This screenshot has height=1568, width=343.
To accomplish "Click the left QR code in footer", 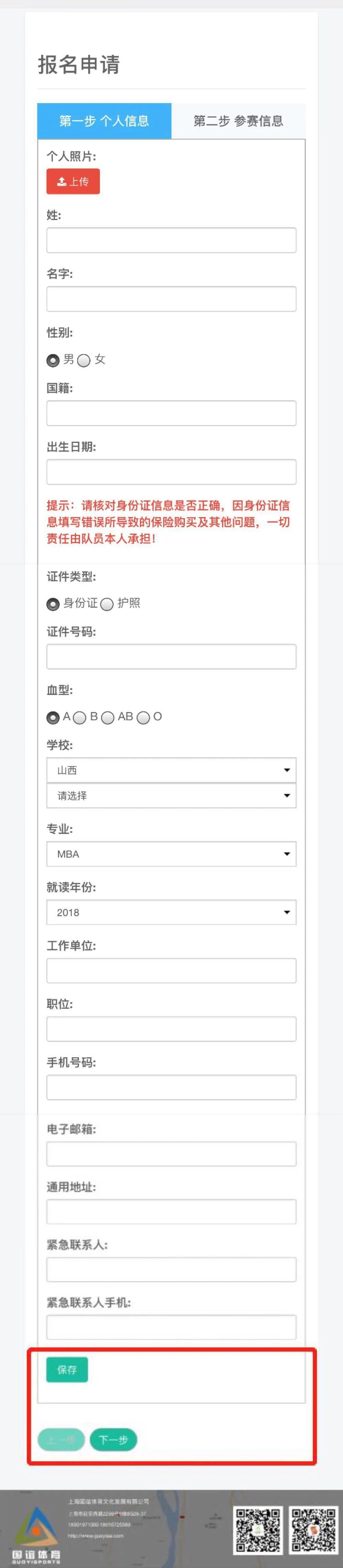I will point(258,1529).
